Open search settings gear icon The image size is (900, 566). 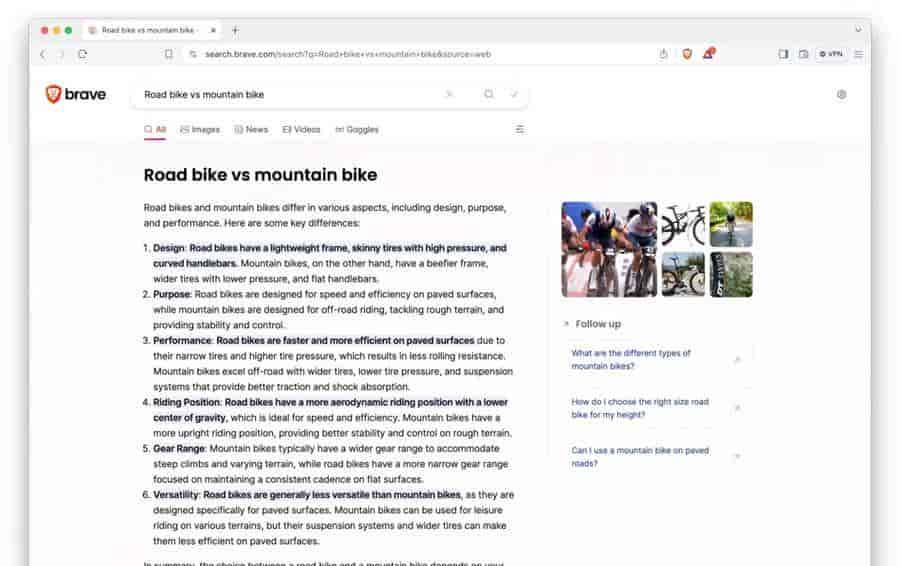pyautogui.click(x=841, y=94)
